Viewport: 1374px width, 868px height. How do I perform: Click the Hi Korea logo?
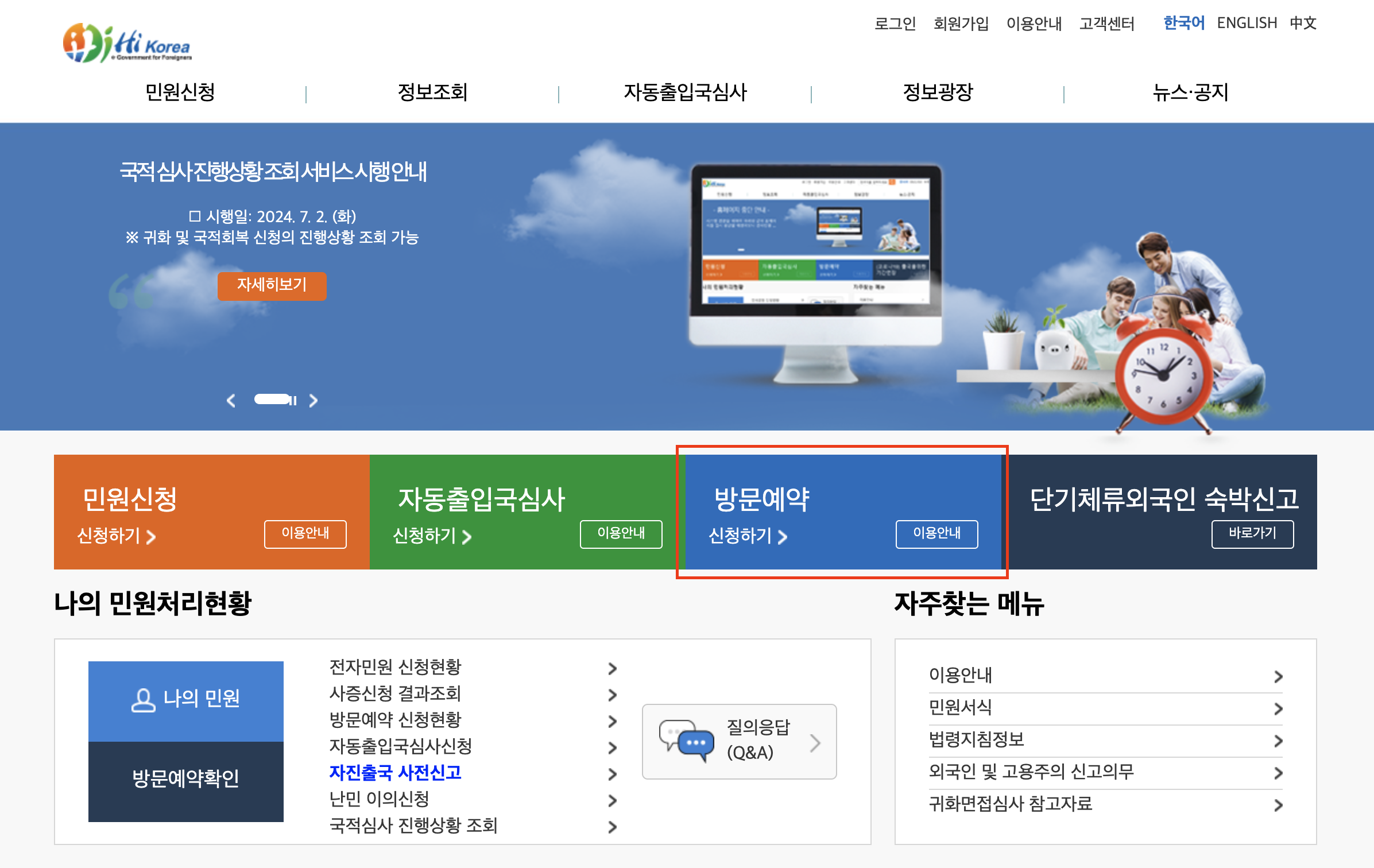coord(127,43)
